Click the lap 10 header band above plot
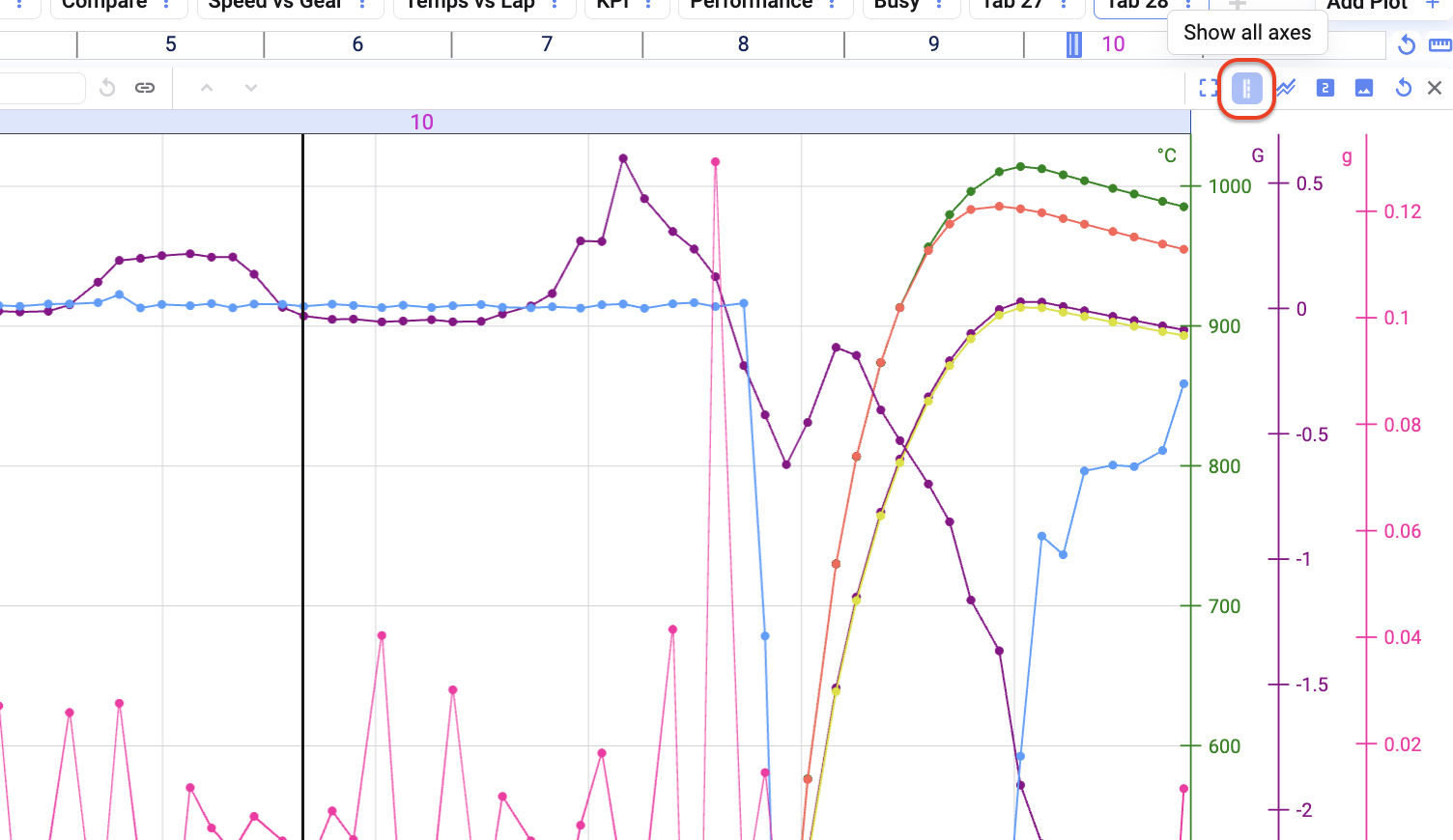This screenshot has width=1453, height=840. coord(595,122)
